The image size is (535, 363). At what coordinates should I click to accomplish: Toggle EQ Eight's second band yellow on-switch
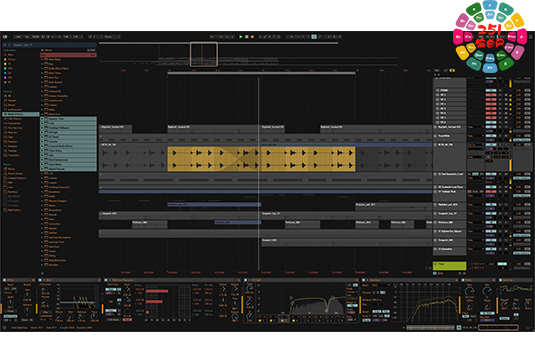[271, 320]
